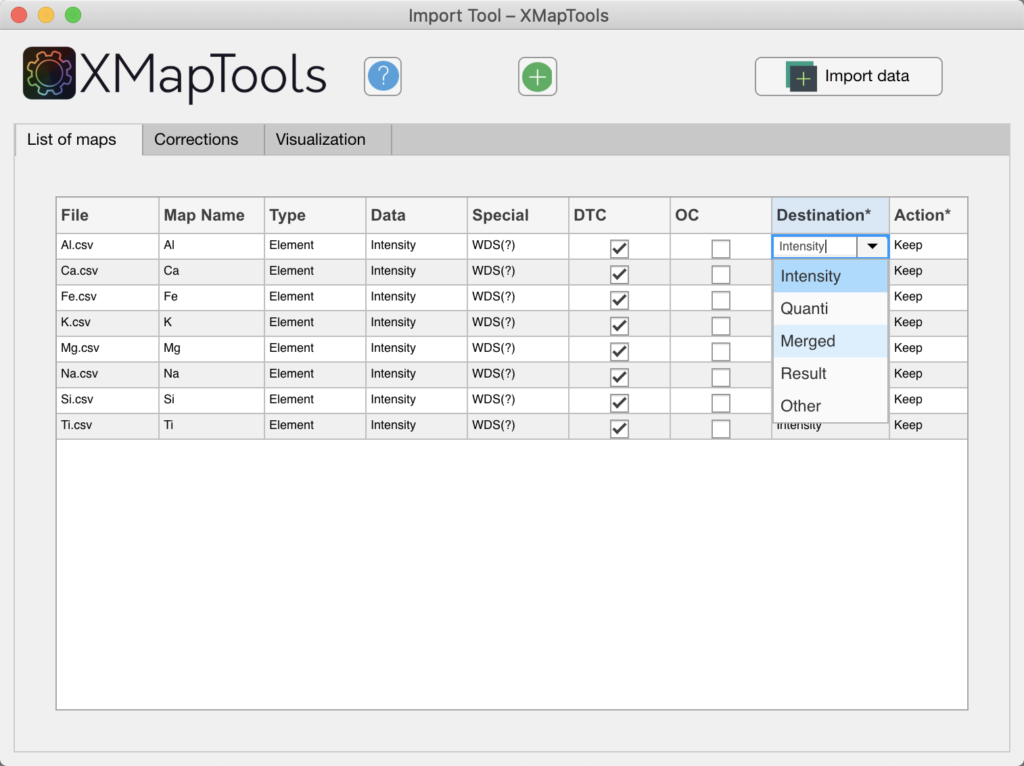This screenshot has height=766, width=1024.
Task: Select the Si.csv file name cell
Action: (x=108, y=400)
